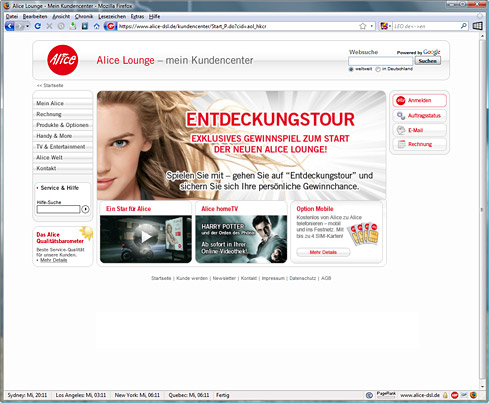Click the sun icon on Qualitätsbarometer box

pyautogui.click(x=87, y=233)
